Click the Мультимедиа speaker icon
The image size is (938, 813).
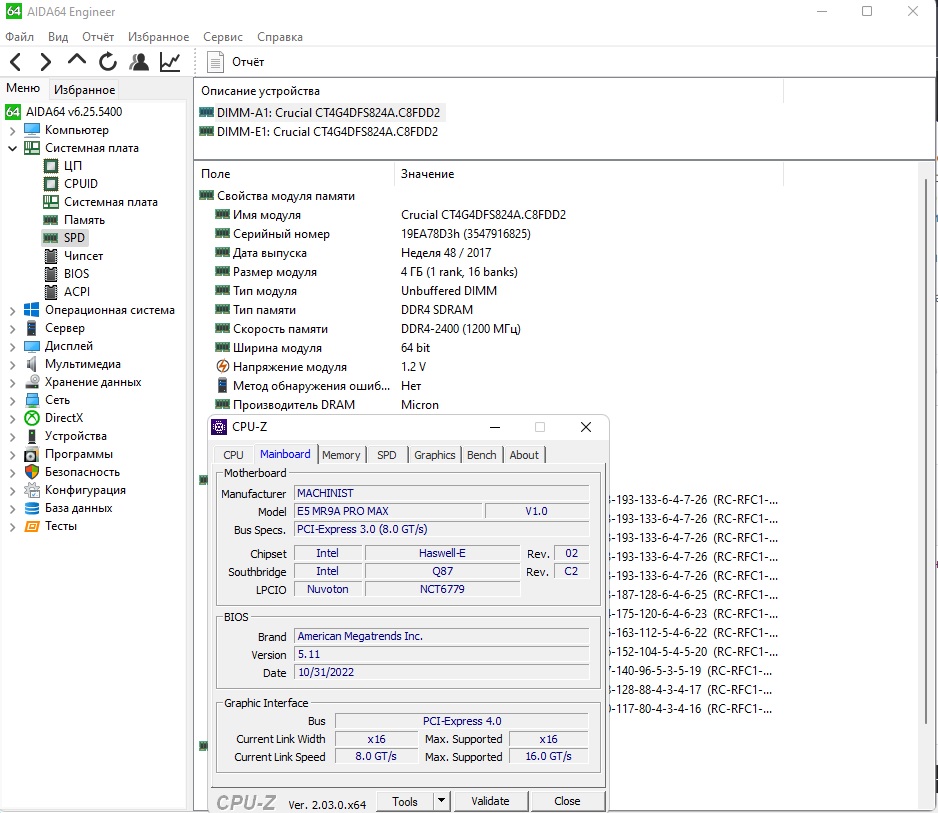[32, 364]
